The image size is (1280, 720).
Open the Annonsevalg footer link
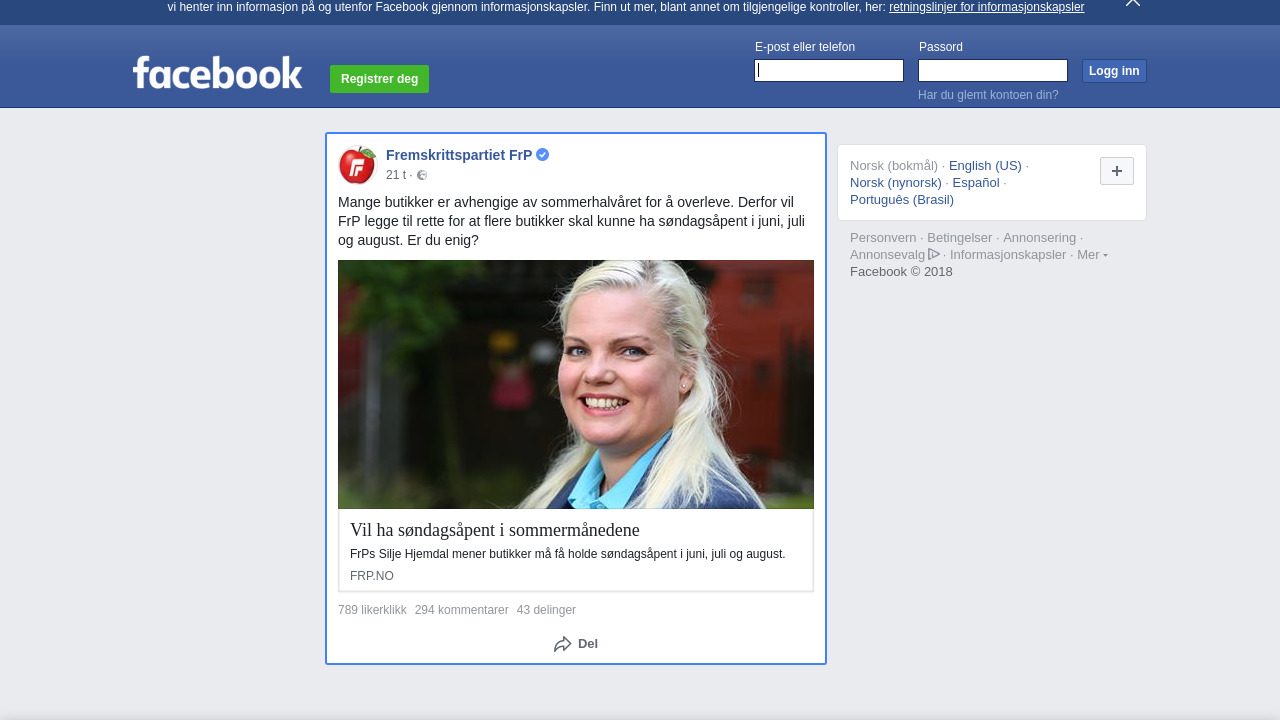(x=895, y=255)
